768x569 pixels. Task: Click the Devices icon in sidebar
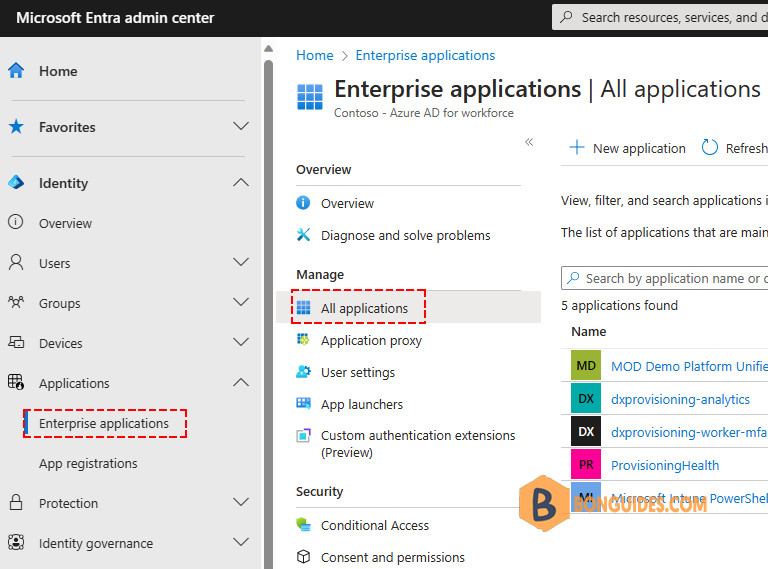point(16,342)
